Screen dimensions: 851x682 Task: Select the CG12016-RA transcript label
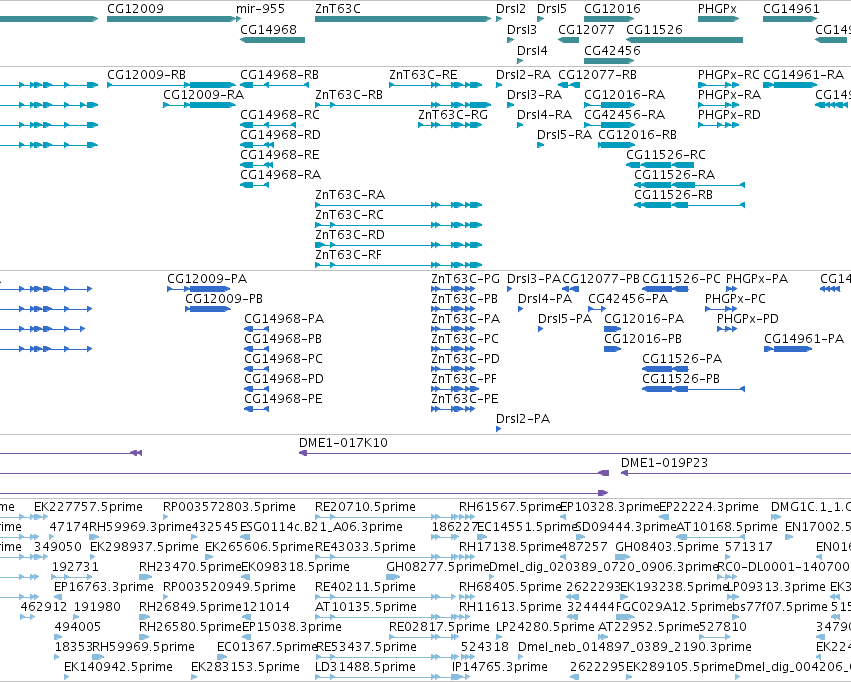tap(625, 95)
